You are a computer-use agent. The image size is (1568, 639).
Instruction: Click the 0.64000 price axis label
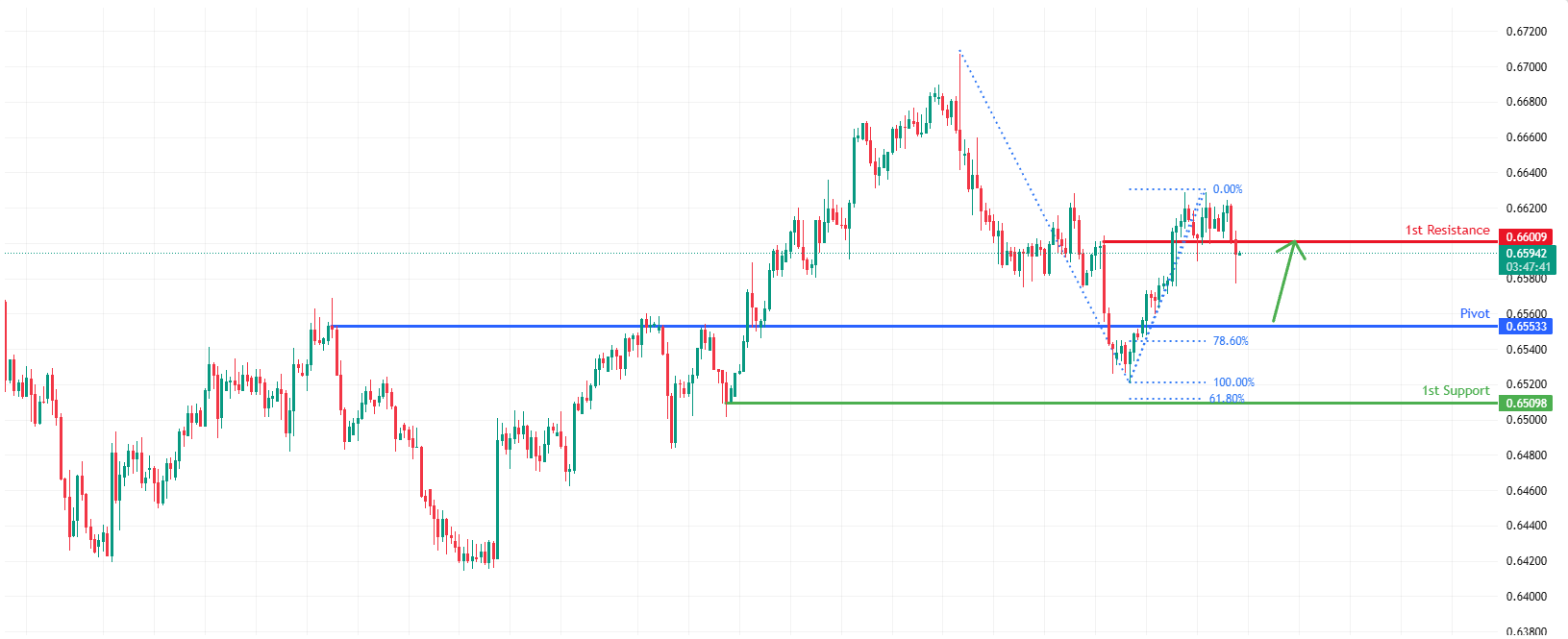pyautogui.click(x=1527, y=597)
